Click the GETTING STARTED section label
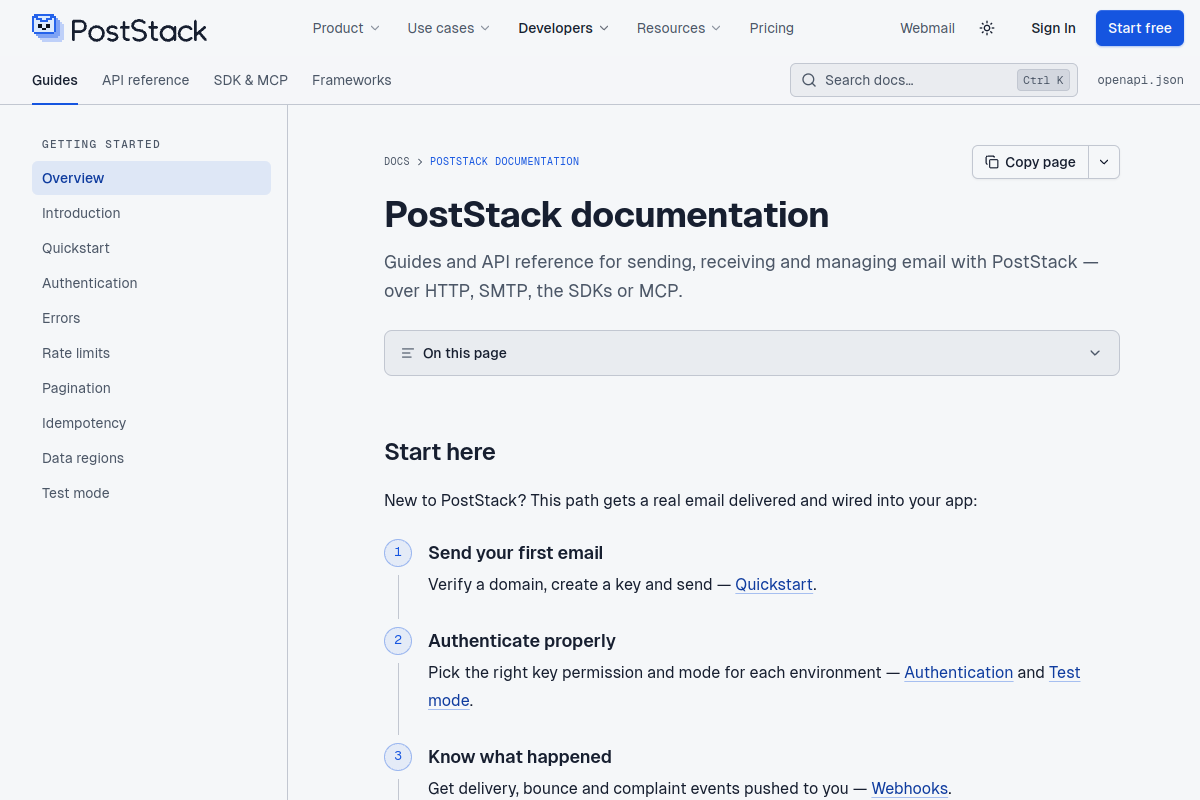The width and height of the screenshot is (1200, 800). point(101,144)
